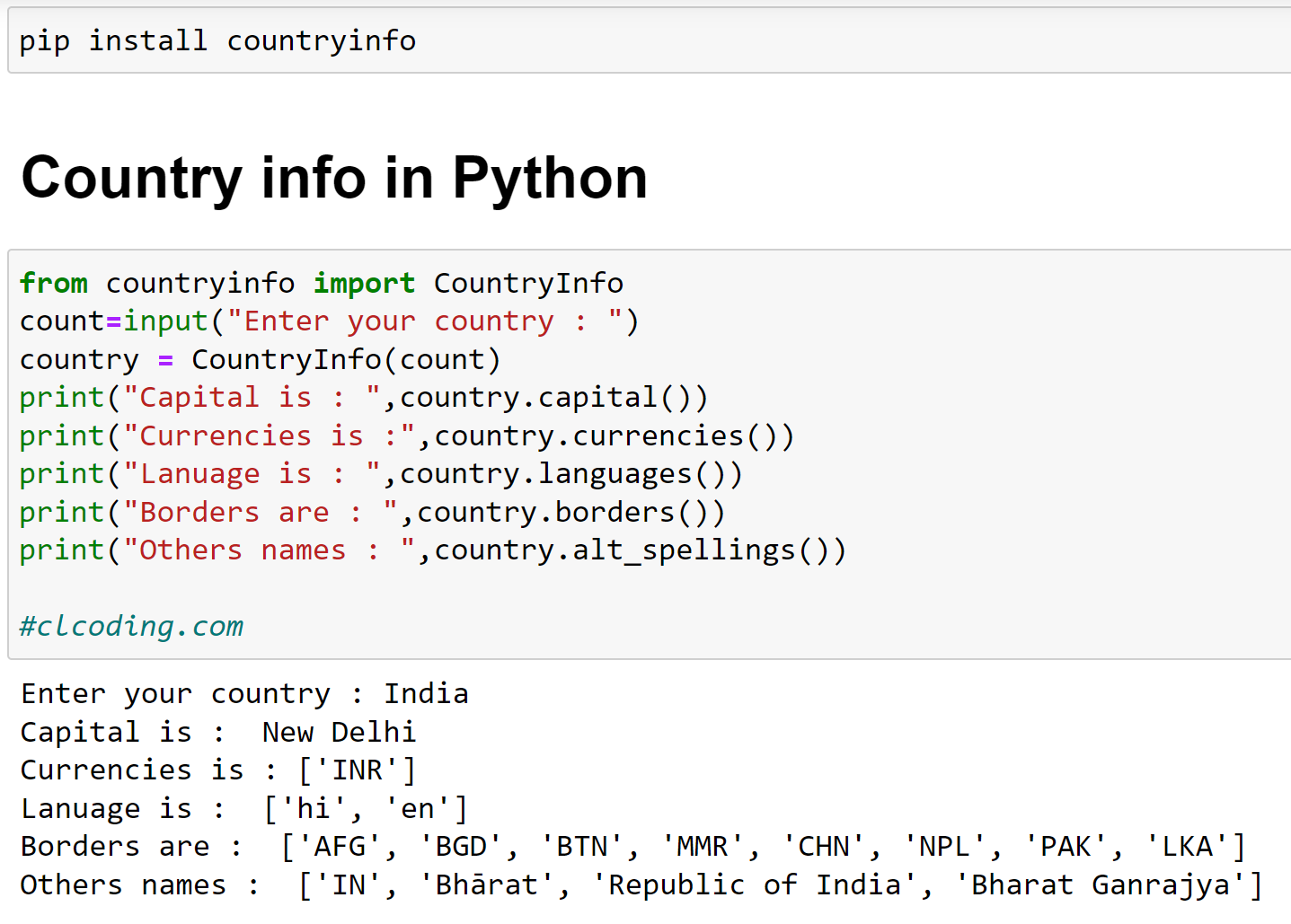Click the #clcoding.com link

pyautogui.click(x=131, y=626)
